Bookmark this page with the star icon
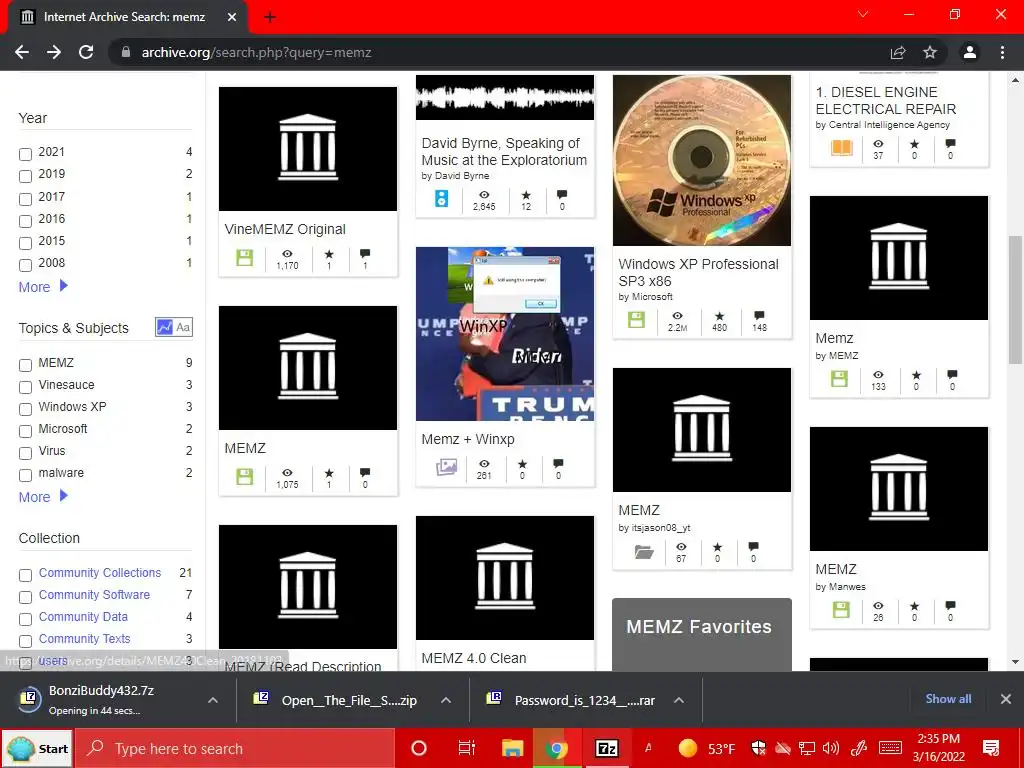Viewport: 1024px width, 768px height. [x=930, y=52]
